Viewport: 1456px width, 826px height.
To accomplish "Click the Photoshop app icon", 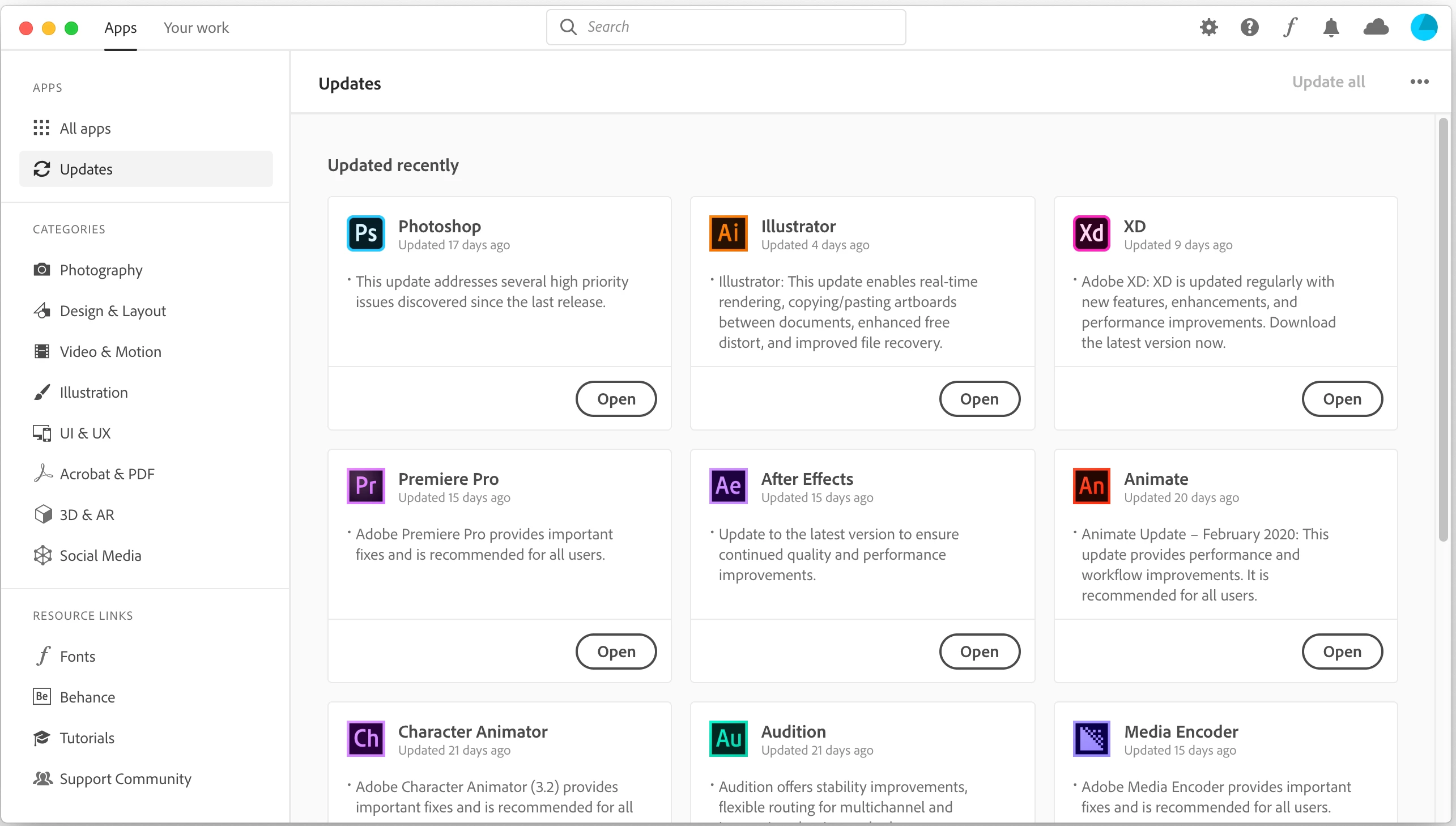I will (x=366, y=233).
